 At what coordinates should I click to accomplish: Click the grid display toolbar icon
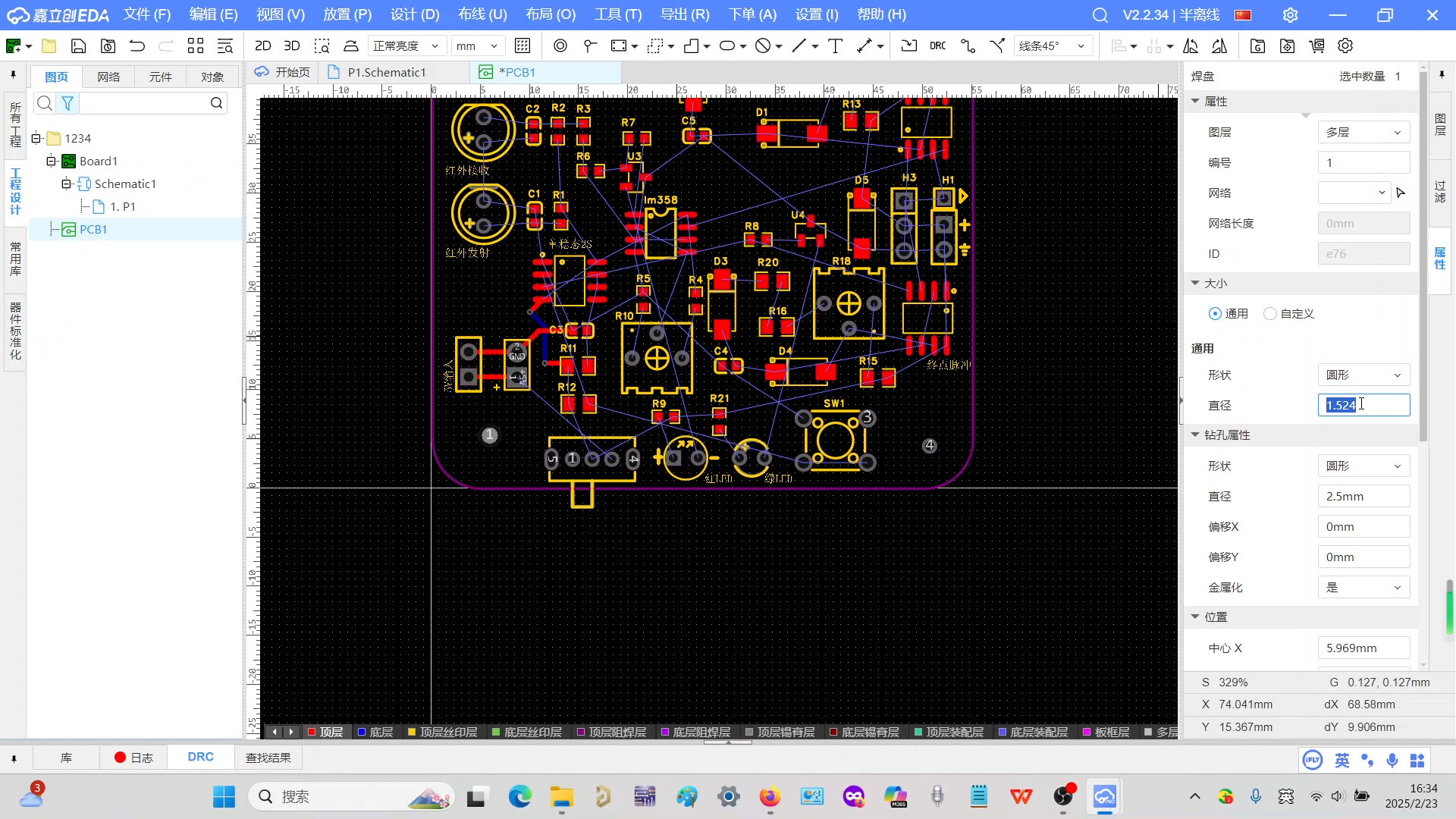tap(522, 46)
